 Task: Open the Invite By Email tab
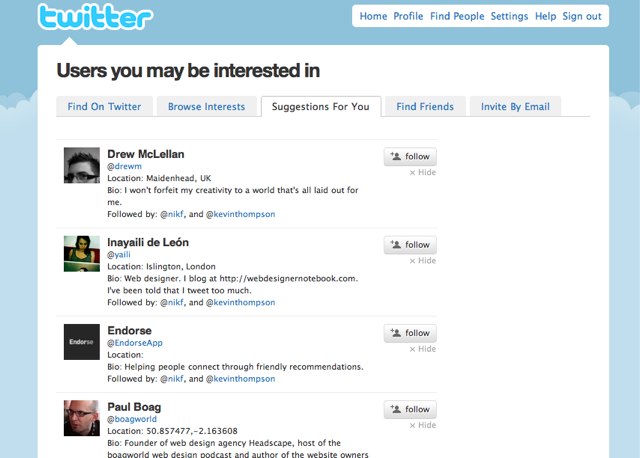pyautogui.click(x=515, y=107)
